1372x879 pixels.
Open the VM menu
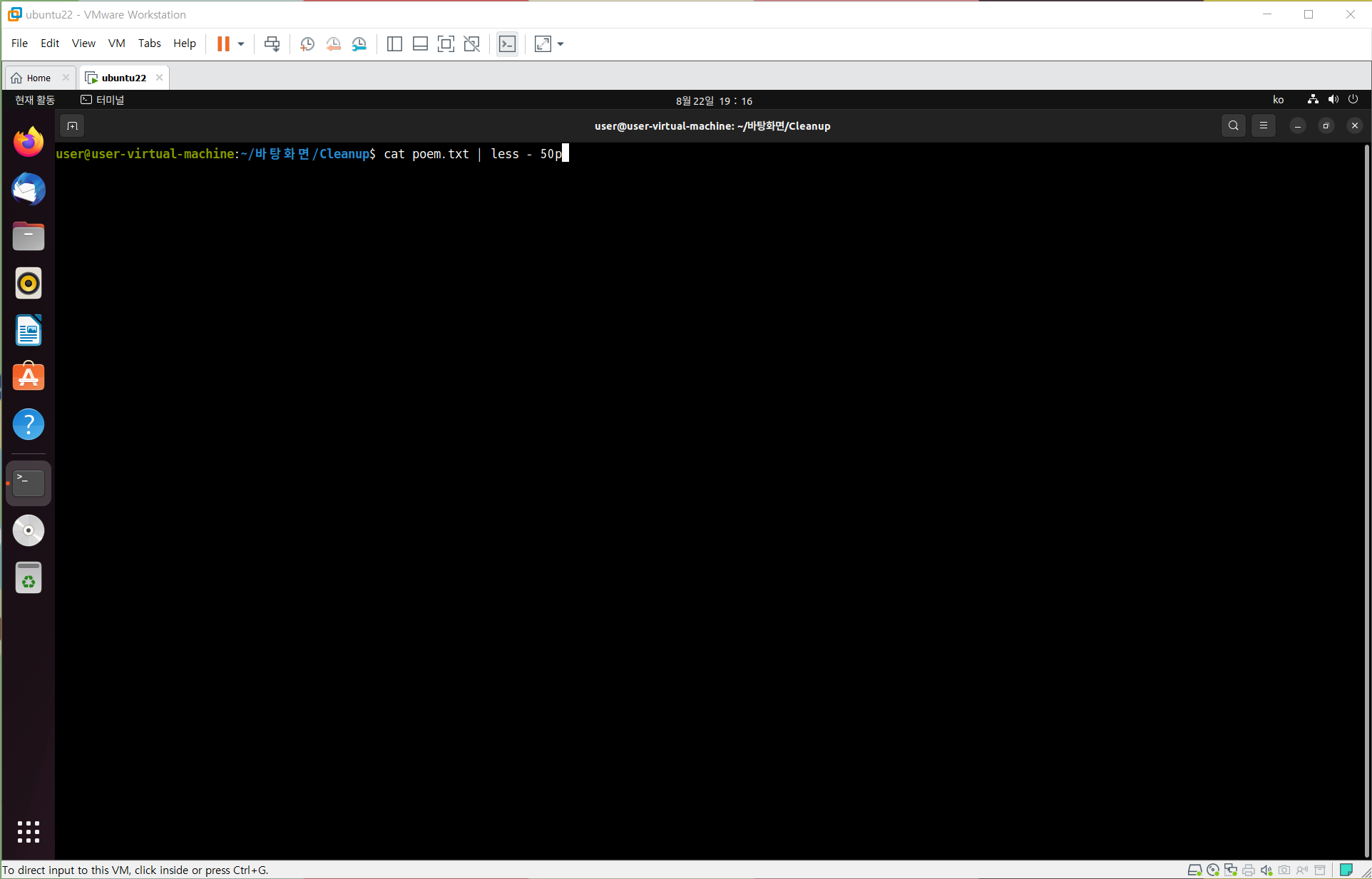point(116,43)
